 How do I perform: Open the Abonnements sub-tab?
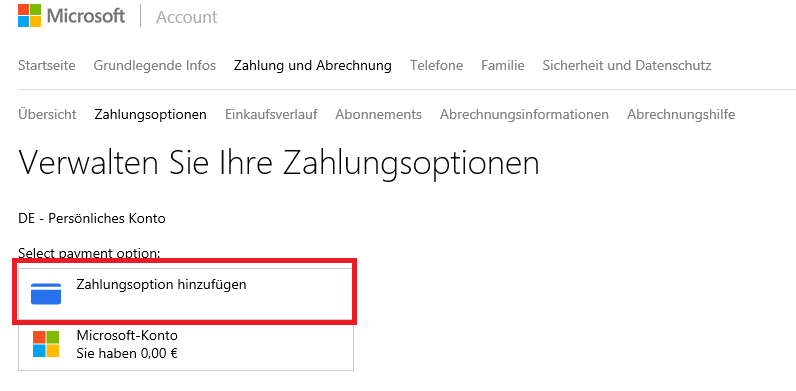[378, 114]
